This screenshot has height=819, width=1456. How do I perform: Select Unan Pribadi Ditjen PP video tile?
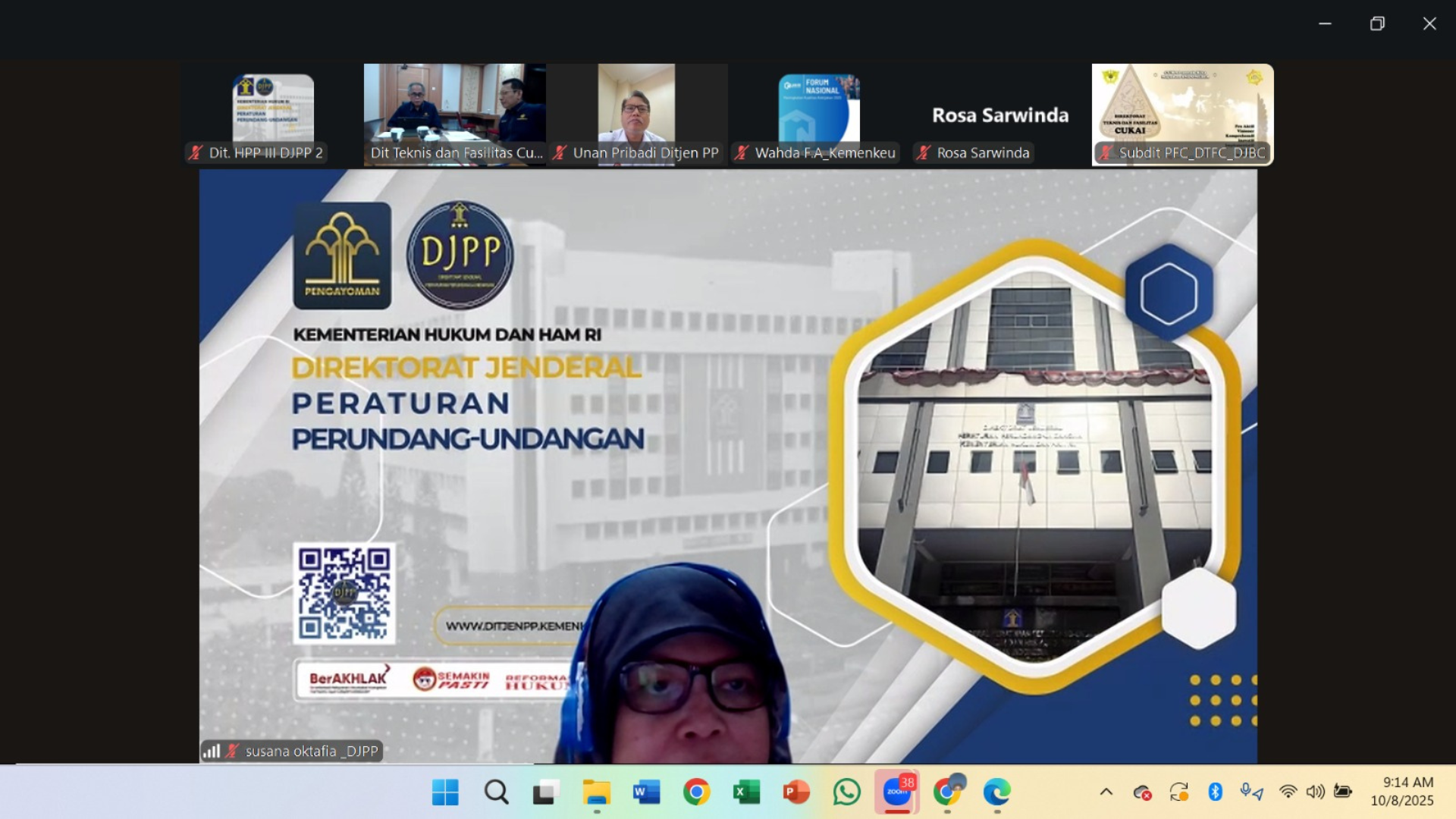[636, 114]
